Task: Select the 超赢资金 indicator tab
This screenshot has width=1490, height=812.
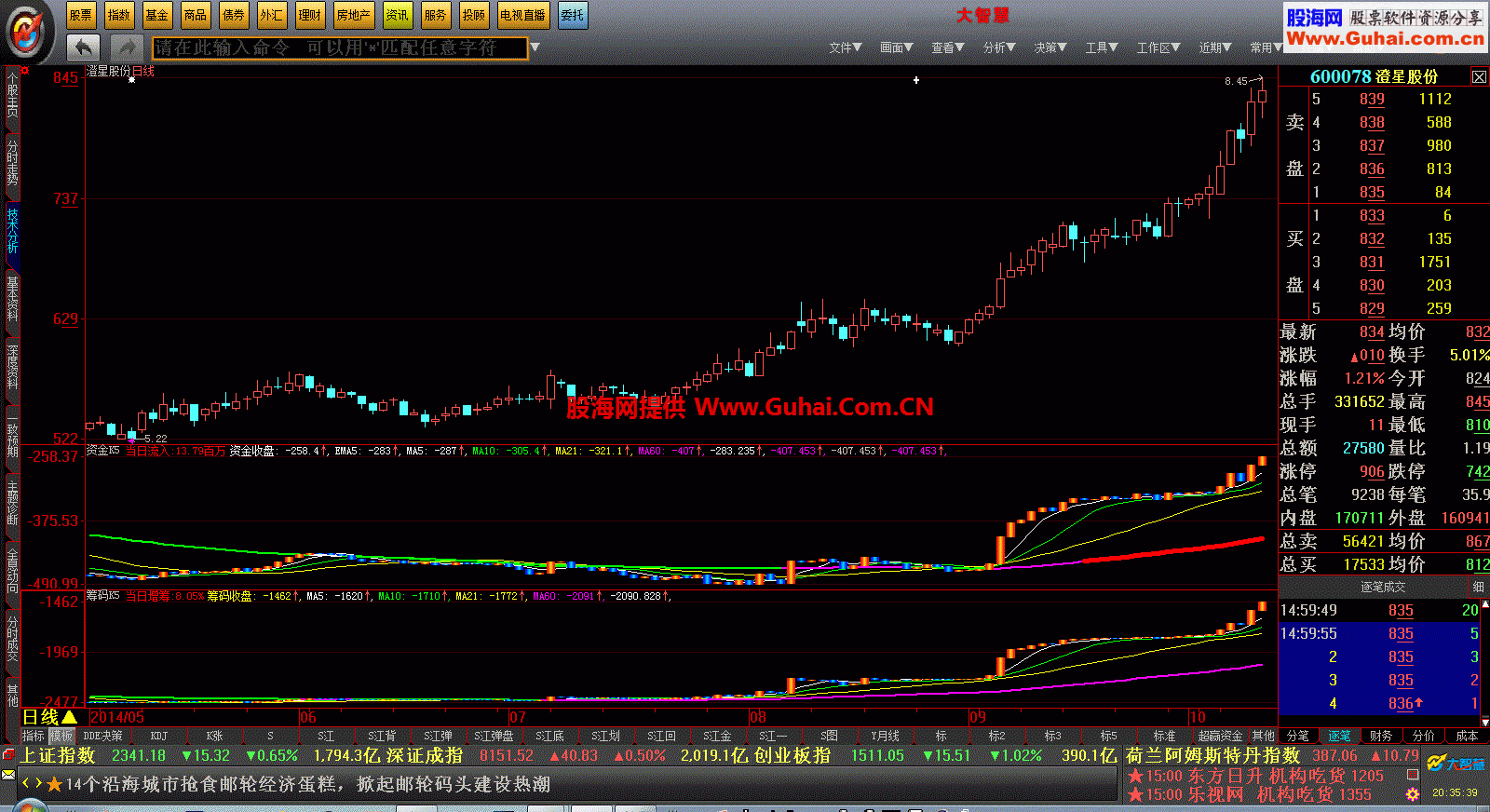Action: click(x=1220, y=736)
